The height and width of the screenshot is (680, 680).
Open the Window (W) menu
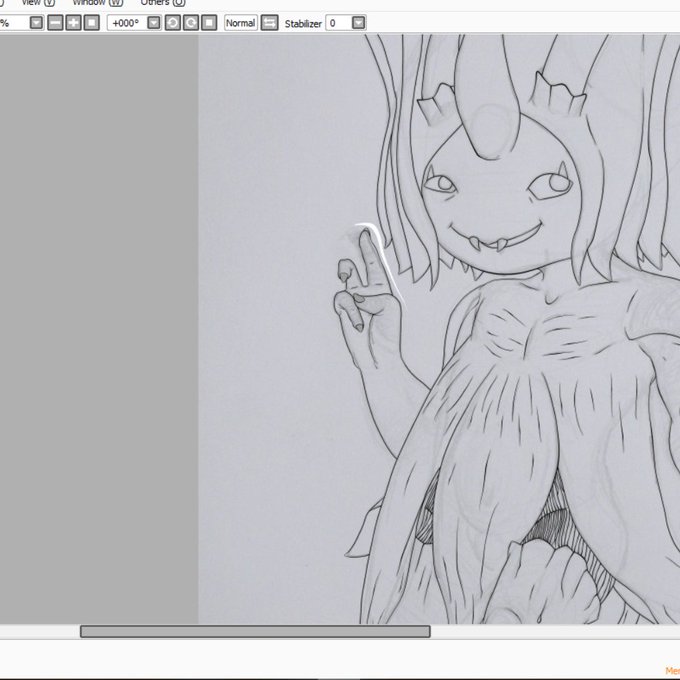[x=98, y=3]
